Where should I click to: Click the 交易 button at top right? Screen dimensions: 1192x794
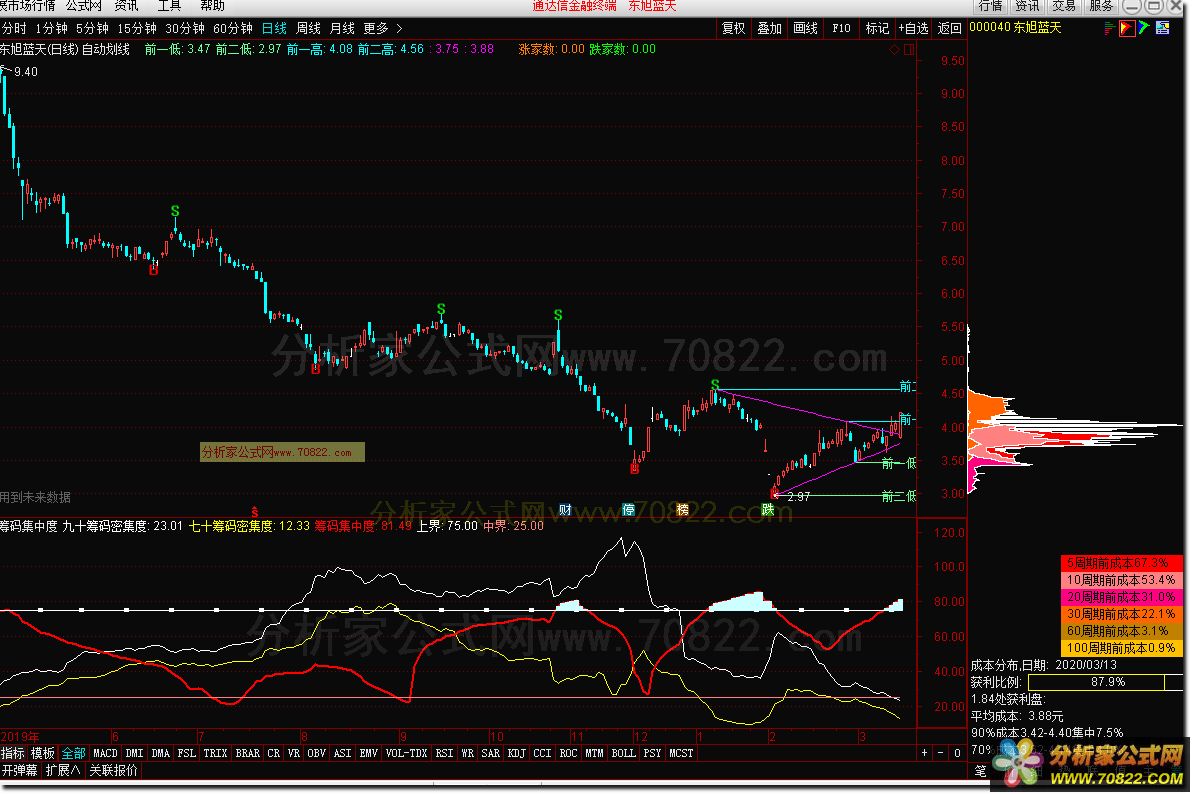coord(1064,6)
